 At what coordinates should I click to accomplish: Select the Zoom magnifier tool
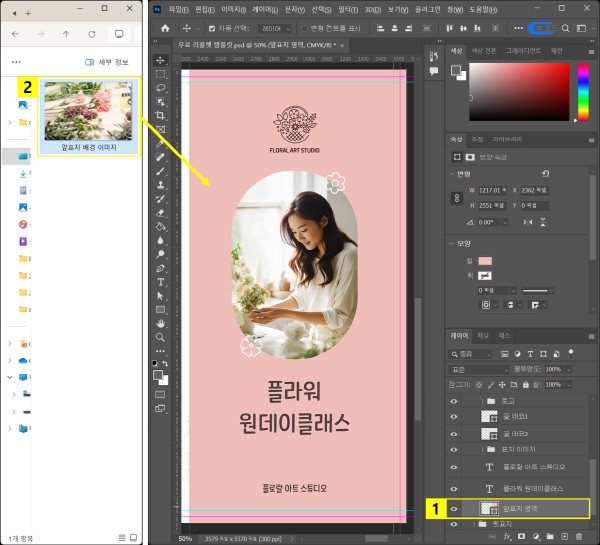coord(160,337)
